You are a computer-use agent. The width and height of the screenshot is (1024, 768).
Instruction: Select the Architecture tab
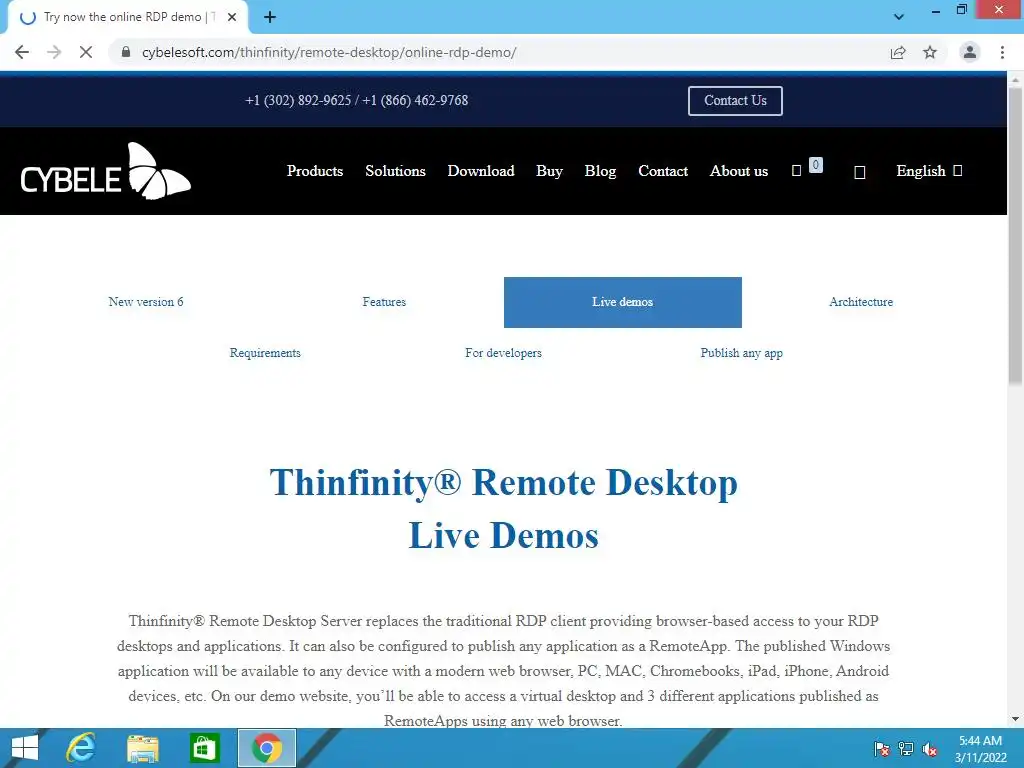pos(861,302)
